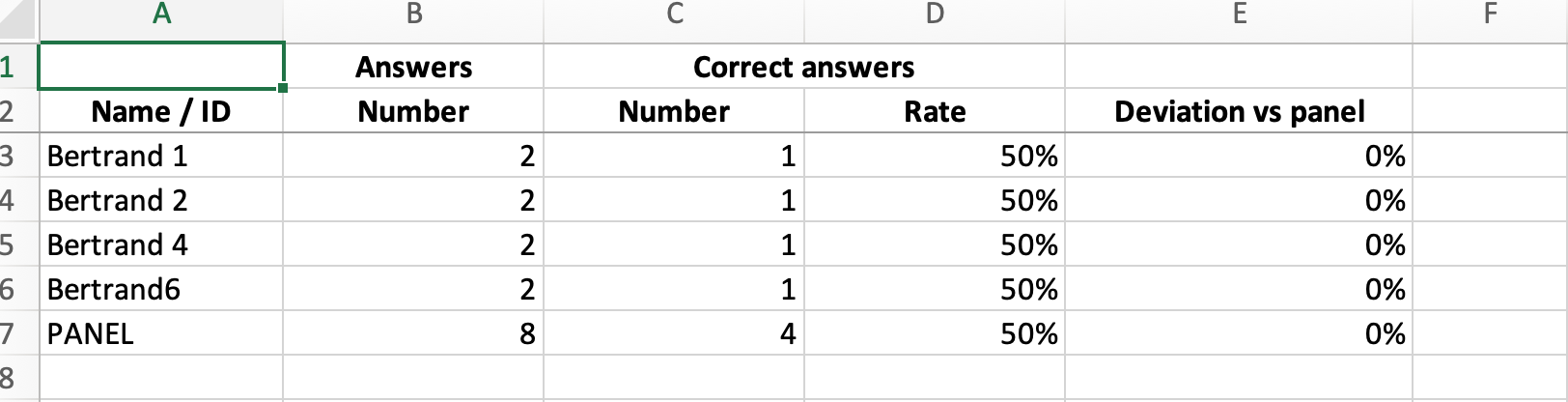This screenshot has width=1568, height=402.
Task: Select column E header
Action: (1239, 14)
